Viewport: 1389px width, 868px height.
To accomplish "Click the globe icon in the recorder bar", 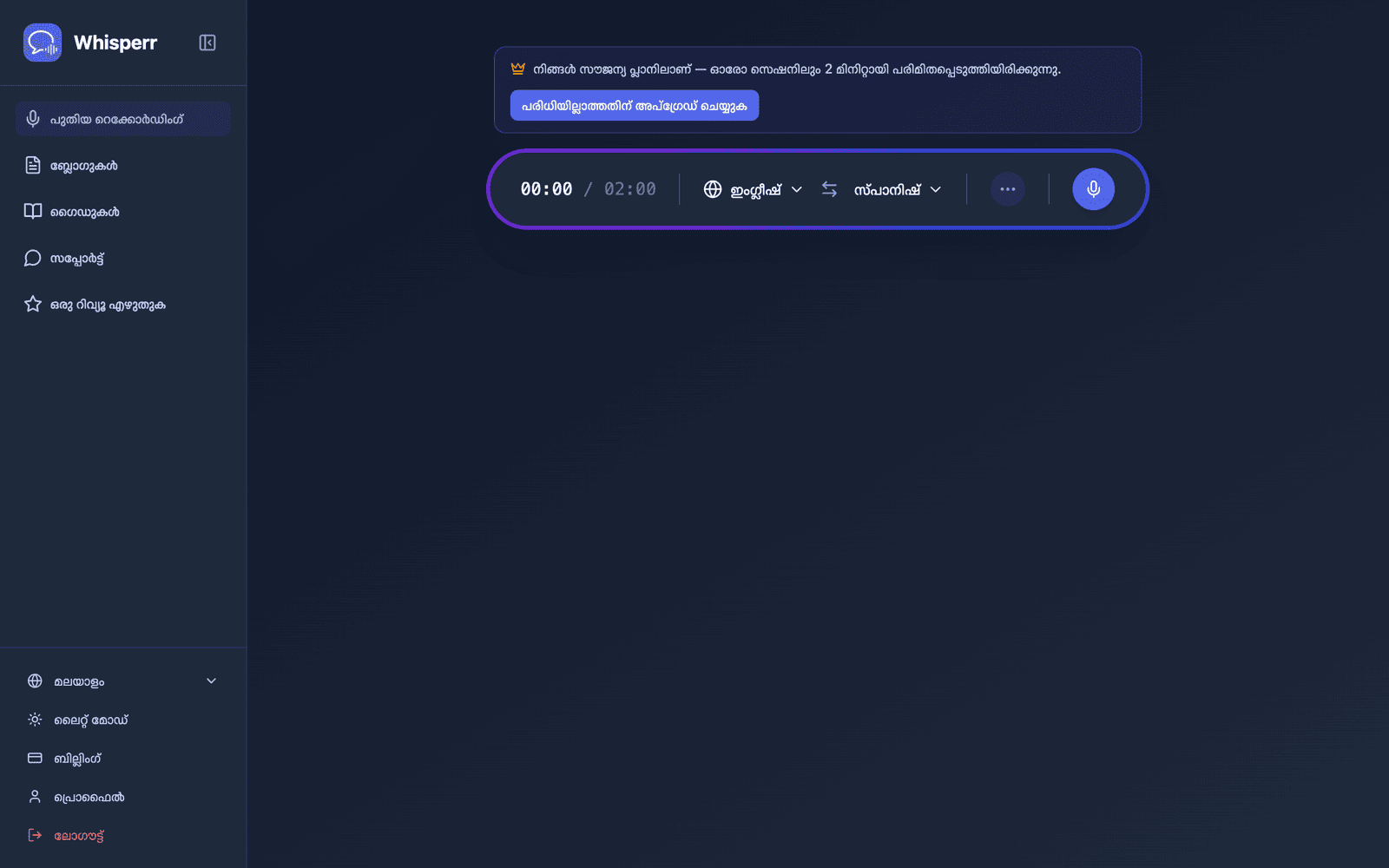I will pos(713,189).
